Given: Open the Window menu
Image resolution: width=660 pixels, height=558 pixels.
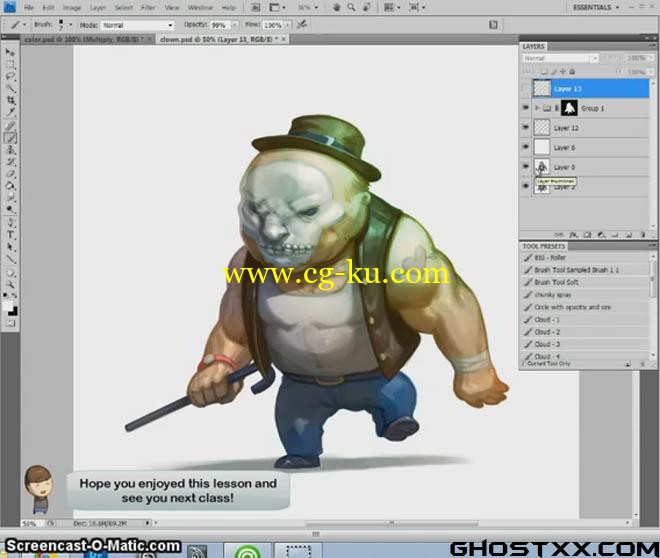Looking at the screenshot, I should [200, 8].
